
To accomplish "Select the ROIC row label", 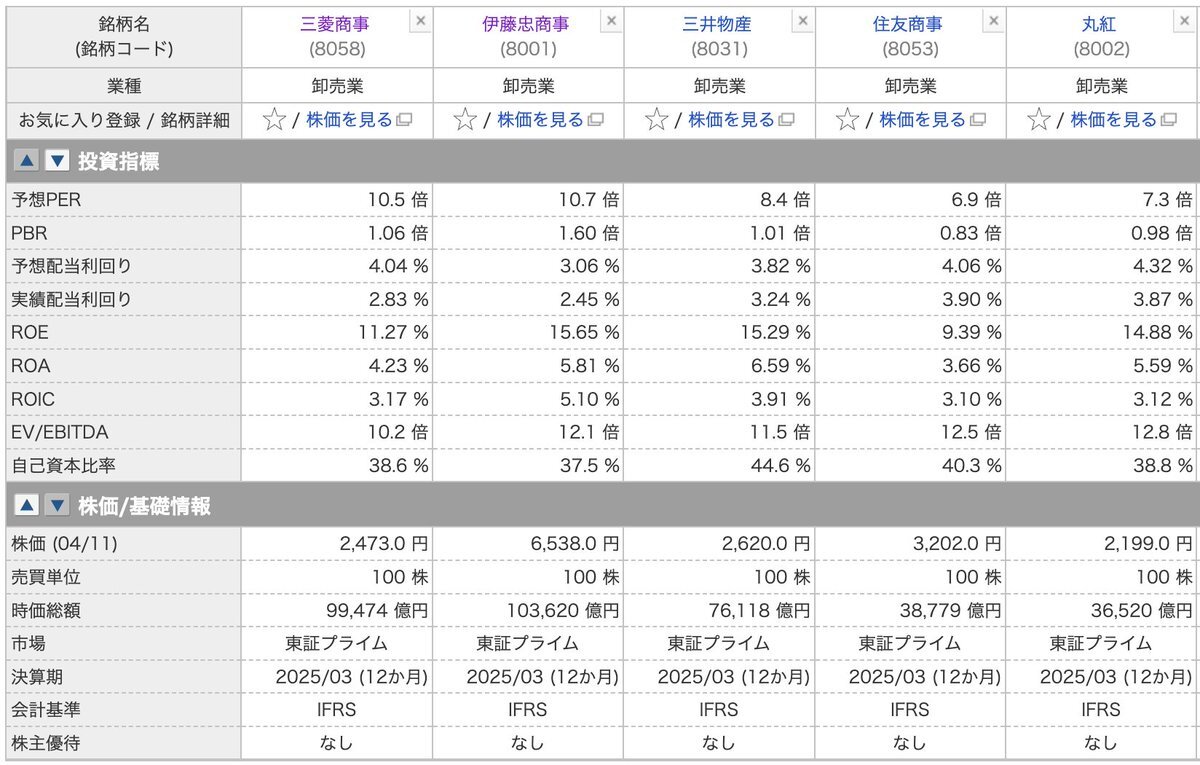I will click(33, 399).
